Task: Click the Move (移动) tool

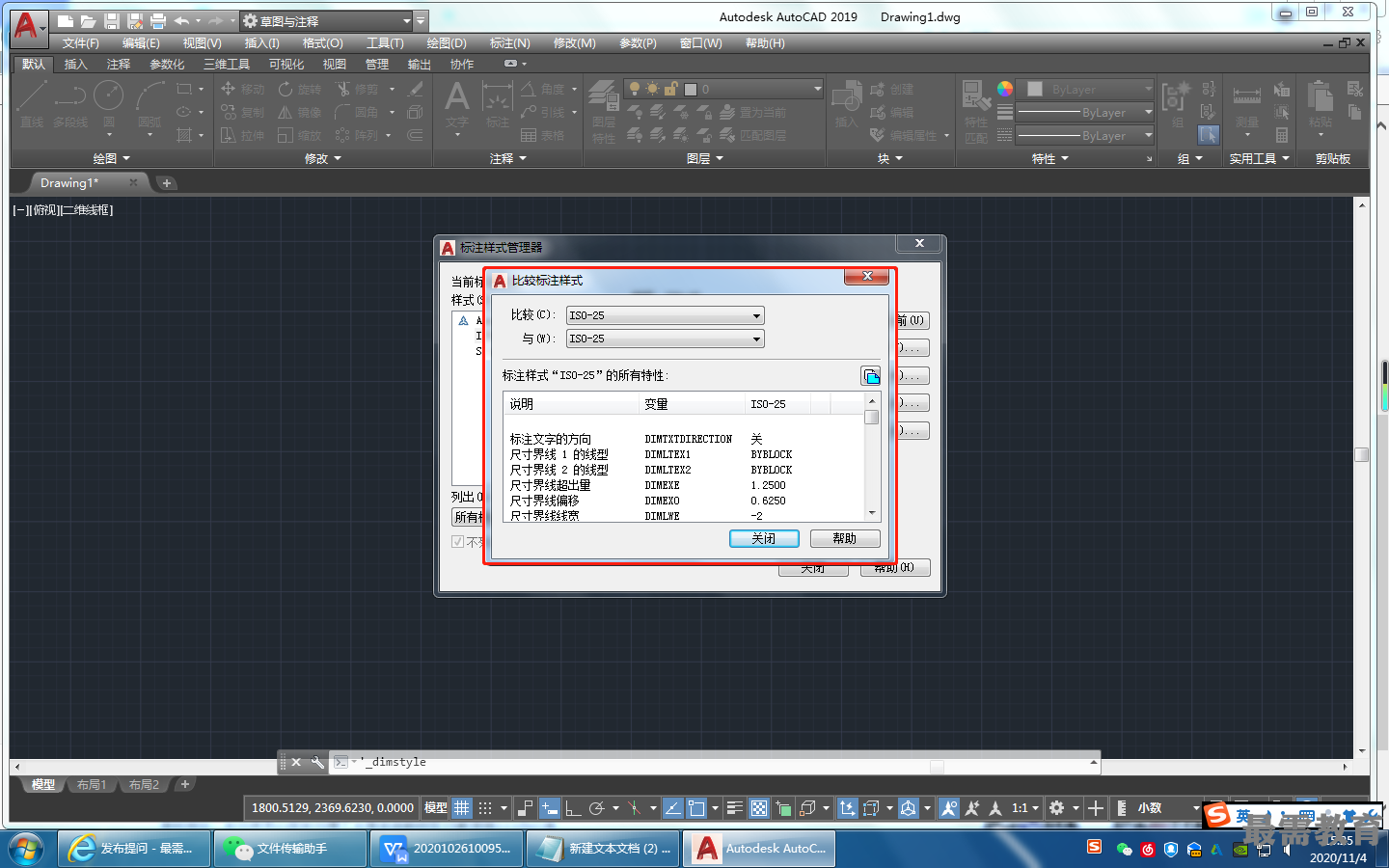Action: (242, 89)
